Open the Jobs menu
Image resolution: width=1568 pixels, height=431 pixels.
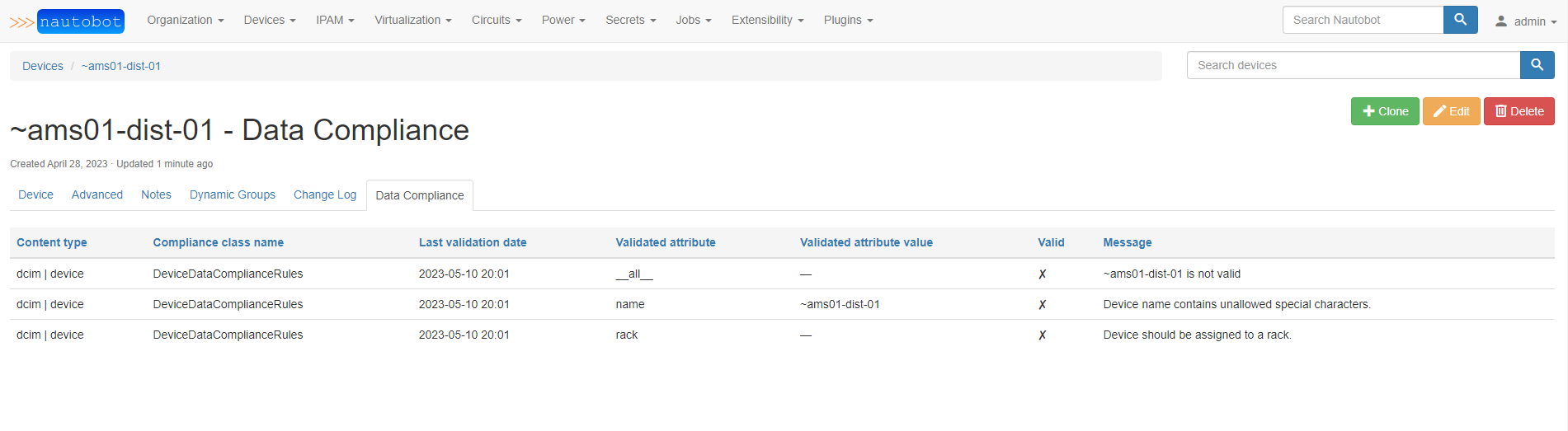tap(693, 20)
